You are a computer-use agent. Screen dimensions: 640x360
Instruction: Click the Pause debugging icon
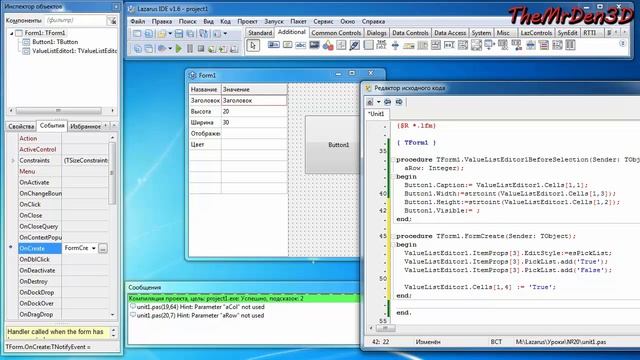pyautogui.click(x=190, y=48)
